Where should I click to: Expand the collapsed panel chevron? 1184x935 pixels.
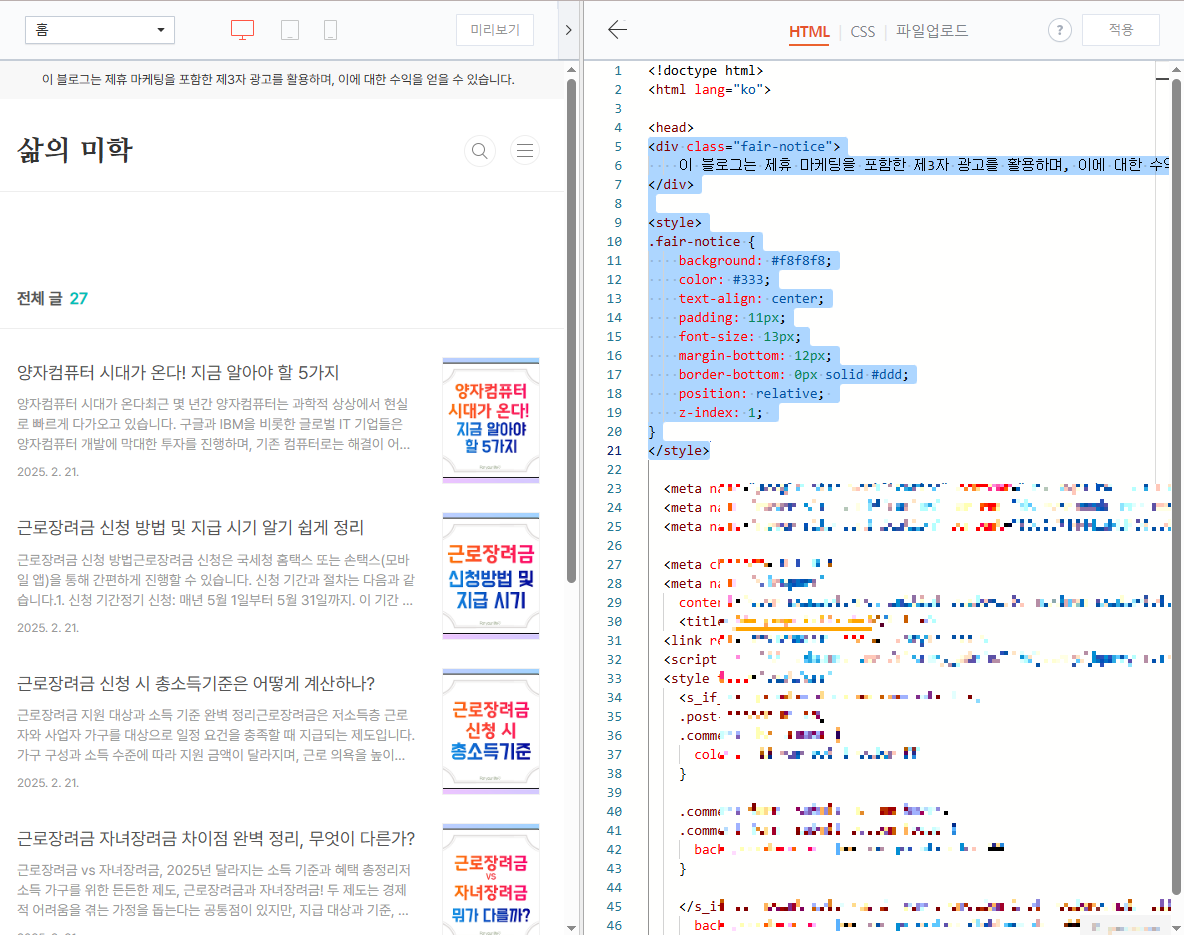(x=568, y=30)
